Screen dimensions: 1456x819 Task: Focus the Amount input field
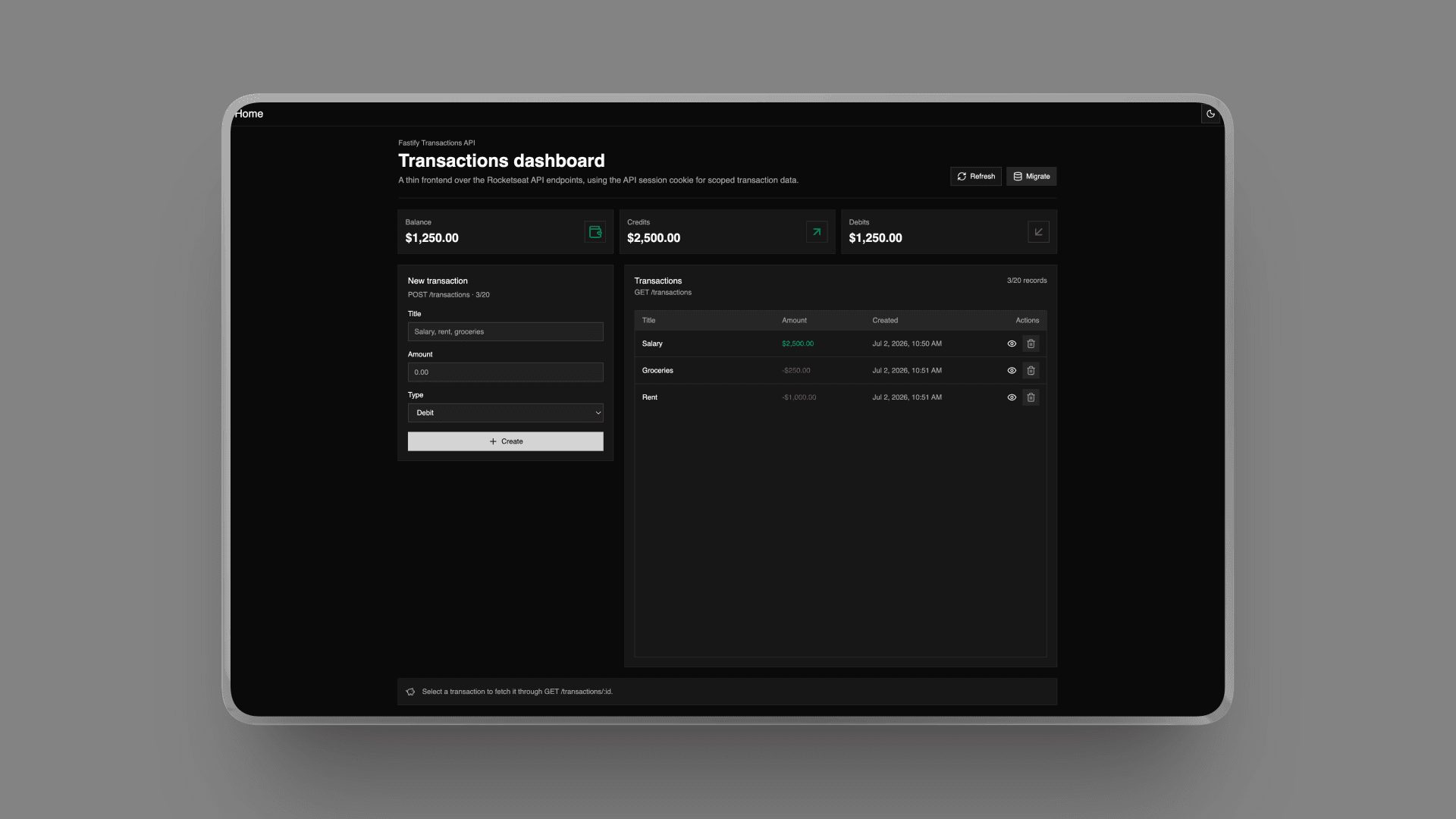click(506, 372)
